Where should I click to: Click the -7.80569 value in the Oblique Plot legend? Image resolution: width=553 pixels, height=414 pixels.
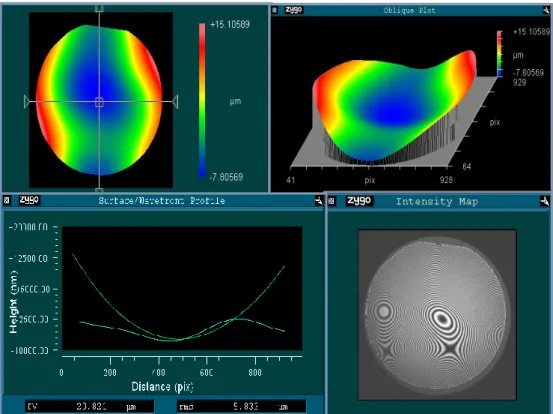pyautogui.click(x=528, y=73)
